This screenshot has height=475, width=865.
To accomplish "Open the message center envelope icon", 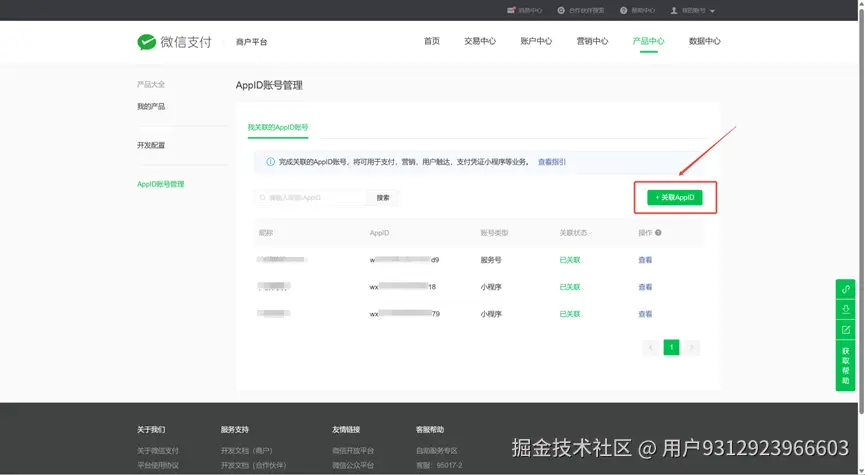I will pos(511,10).
